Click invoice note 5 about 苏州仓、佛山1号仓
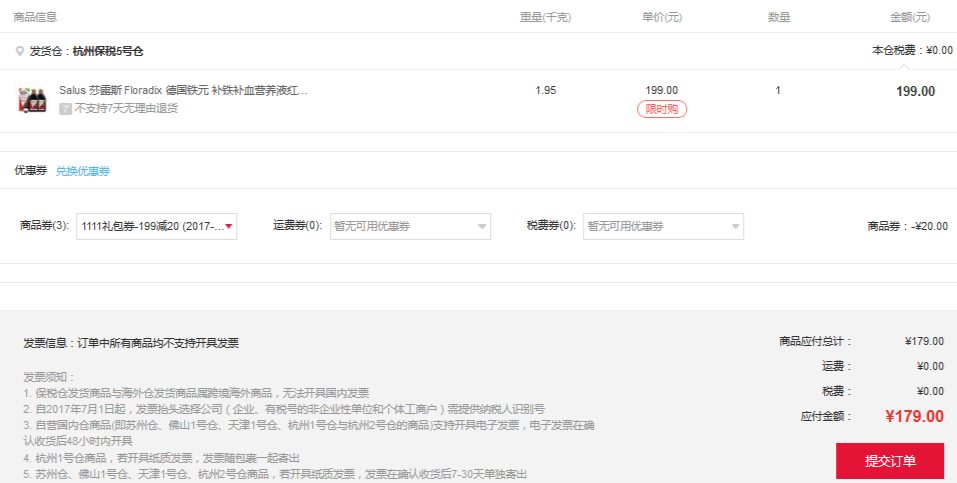 (x=275, y=474)
